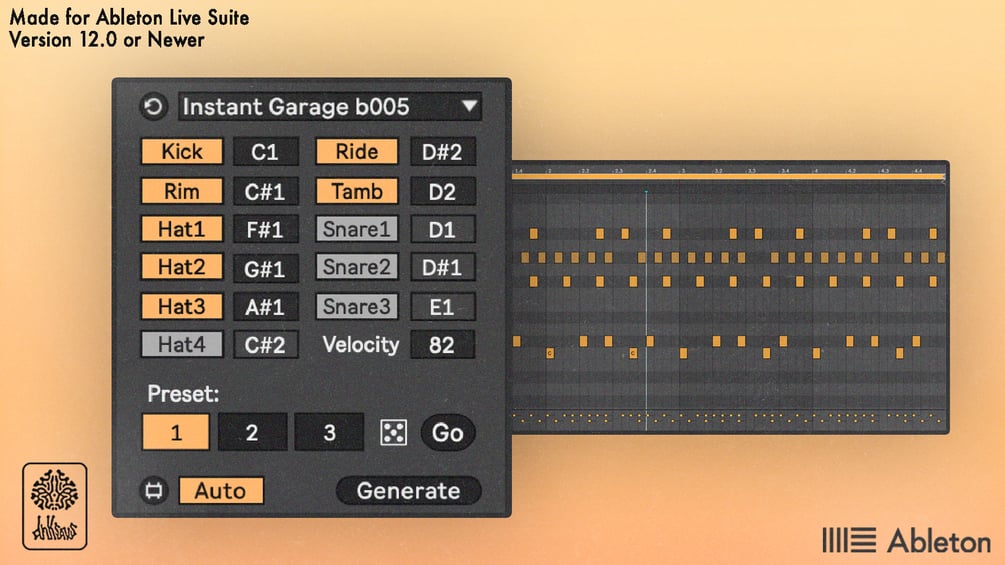Turn off the Hat3 toggle
The height and width of the screenshot is (565, 1005).
(x=182, y=306)
